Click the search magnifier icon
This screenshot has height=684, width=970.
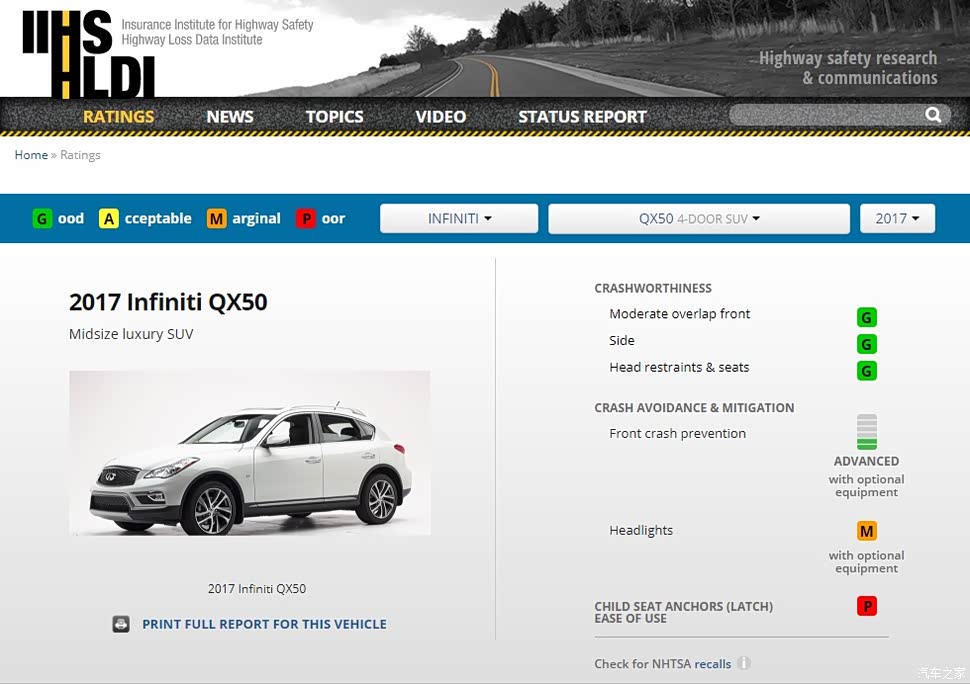pos(933,115)
